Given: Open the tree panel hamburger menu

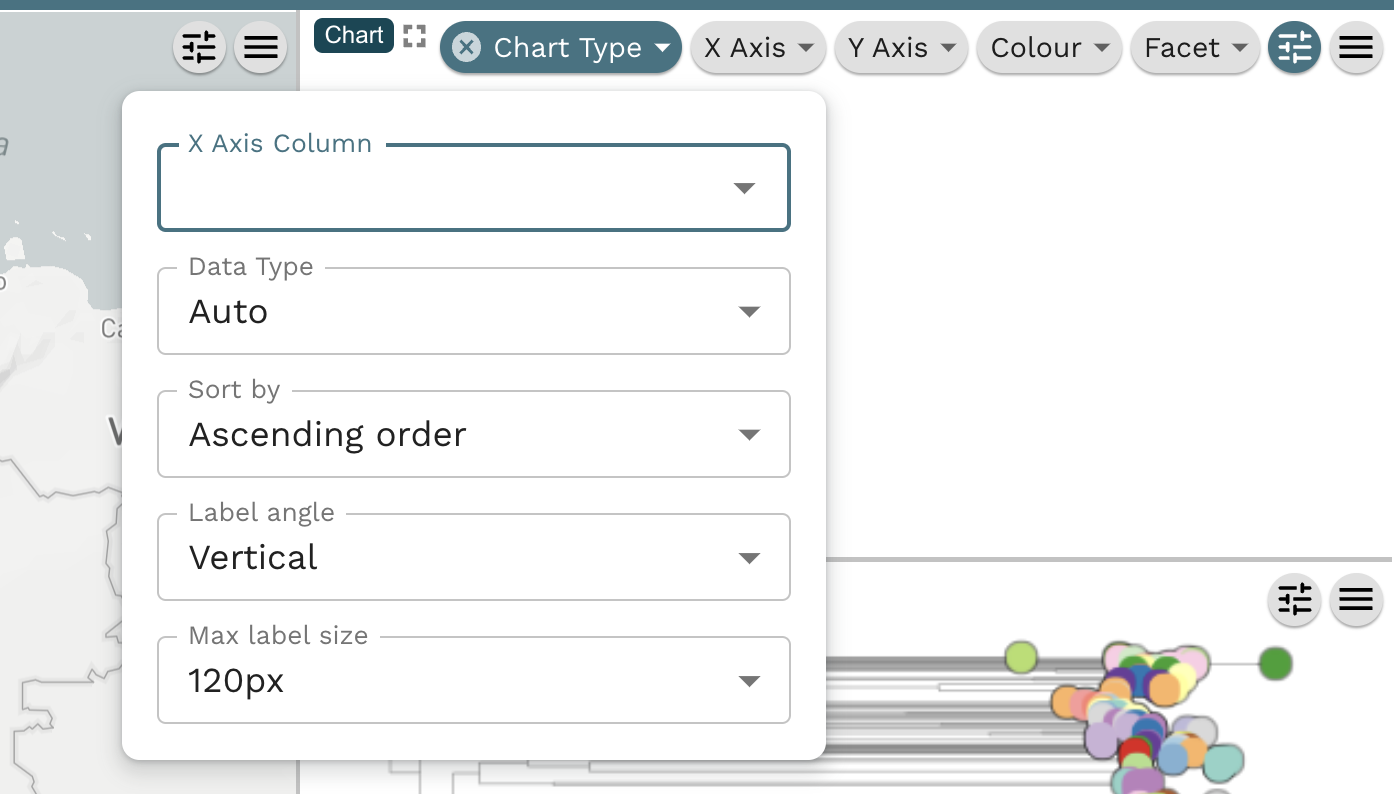Looking at the screenshot, I should tap(1355, 601).
